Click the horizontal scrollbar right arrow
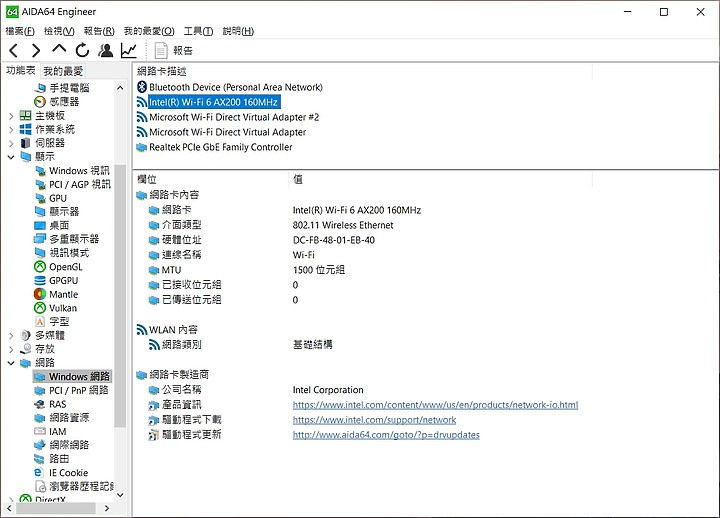The width and height of the screenshot is (720, 518). (107, 508)
